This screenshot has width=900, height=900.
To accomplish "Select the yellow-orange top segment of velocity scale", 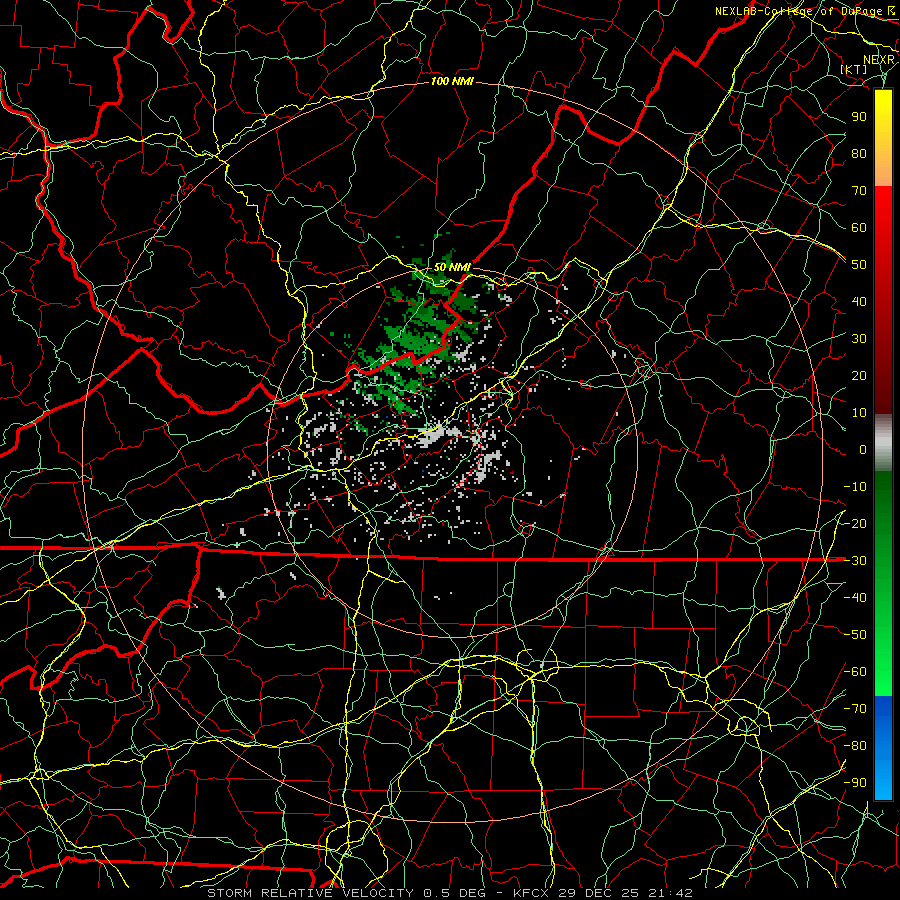I will (x=883, y=138).
